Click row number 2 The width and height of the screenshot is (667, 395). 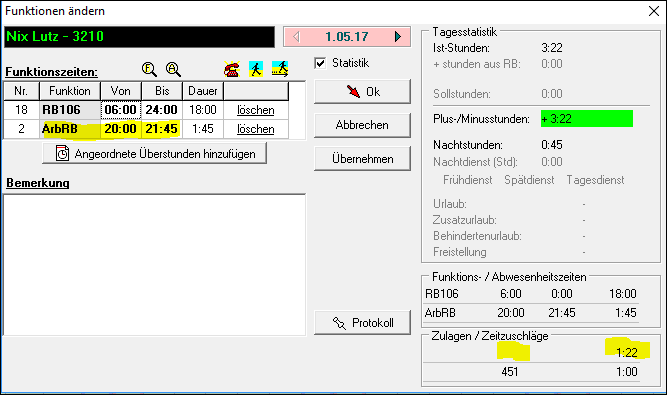pos(21,129)
